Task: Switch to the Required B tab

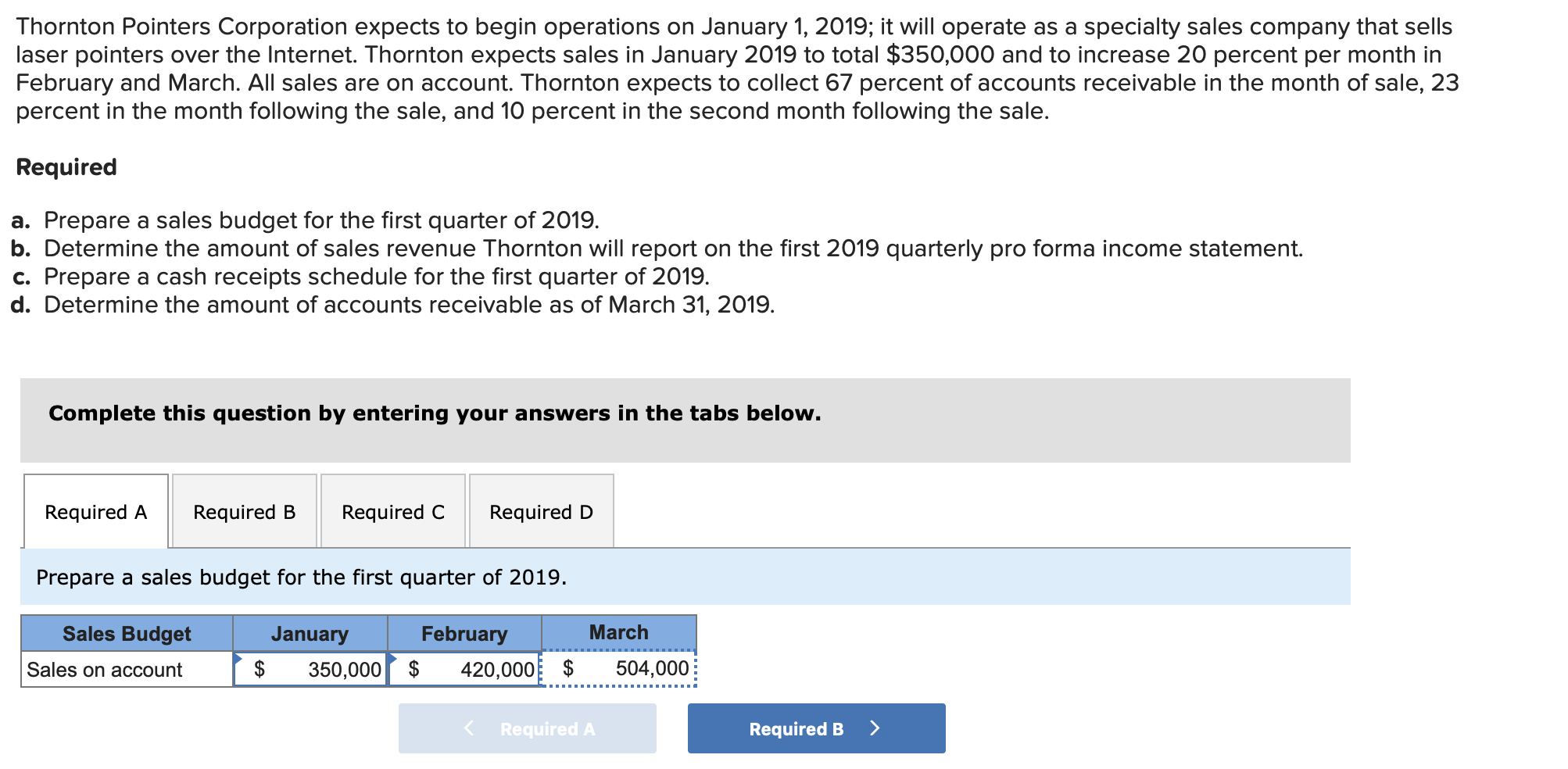Action: click(x=244, y=511)
